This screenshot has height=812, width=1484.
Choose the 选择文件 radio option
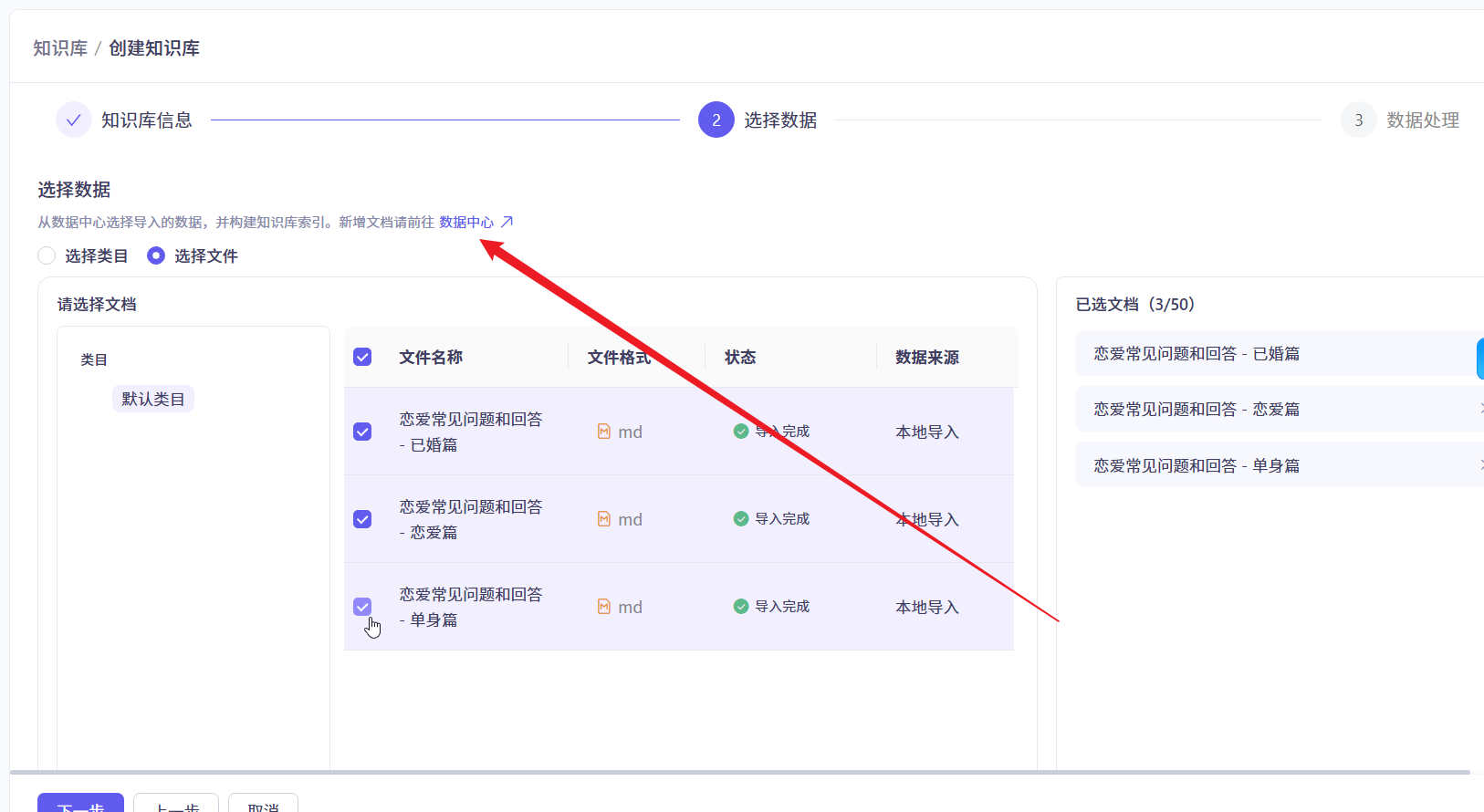tap(156, 255)
